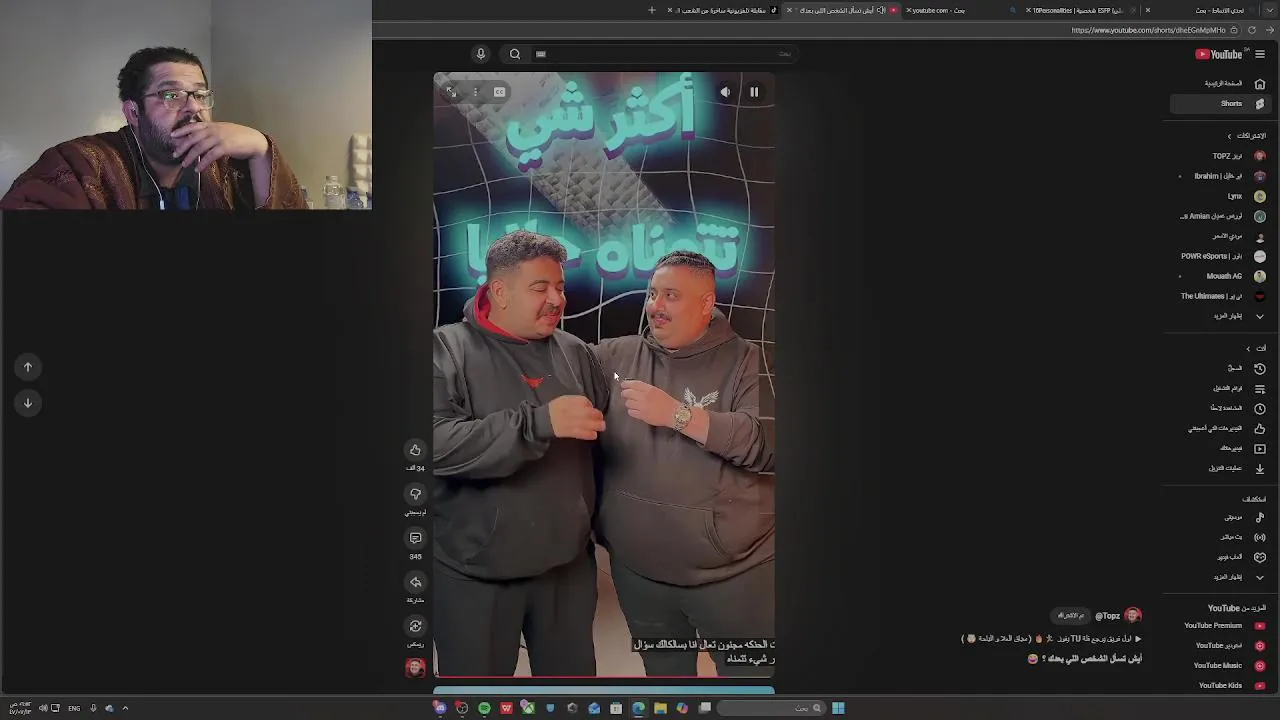Open the sound source thumbnail under Remix

(x=416, y=667)
